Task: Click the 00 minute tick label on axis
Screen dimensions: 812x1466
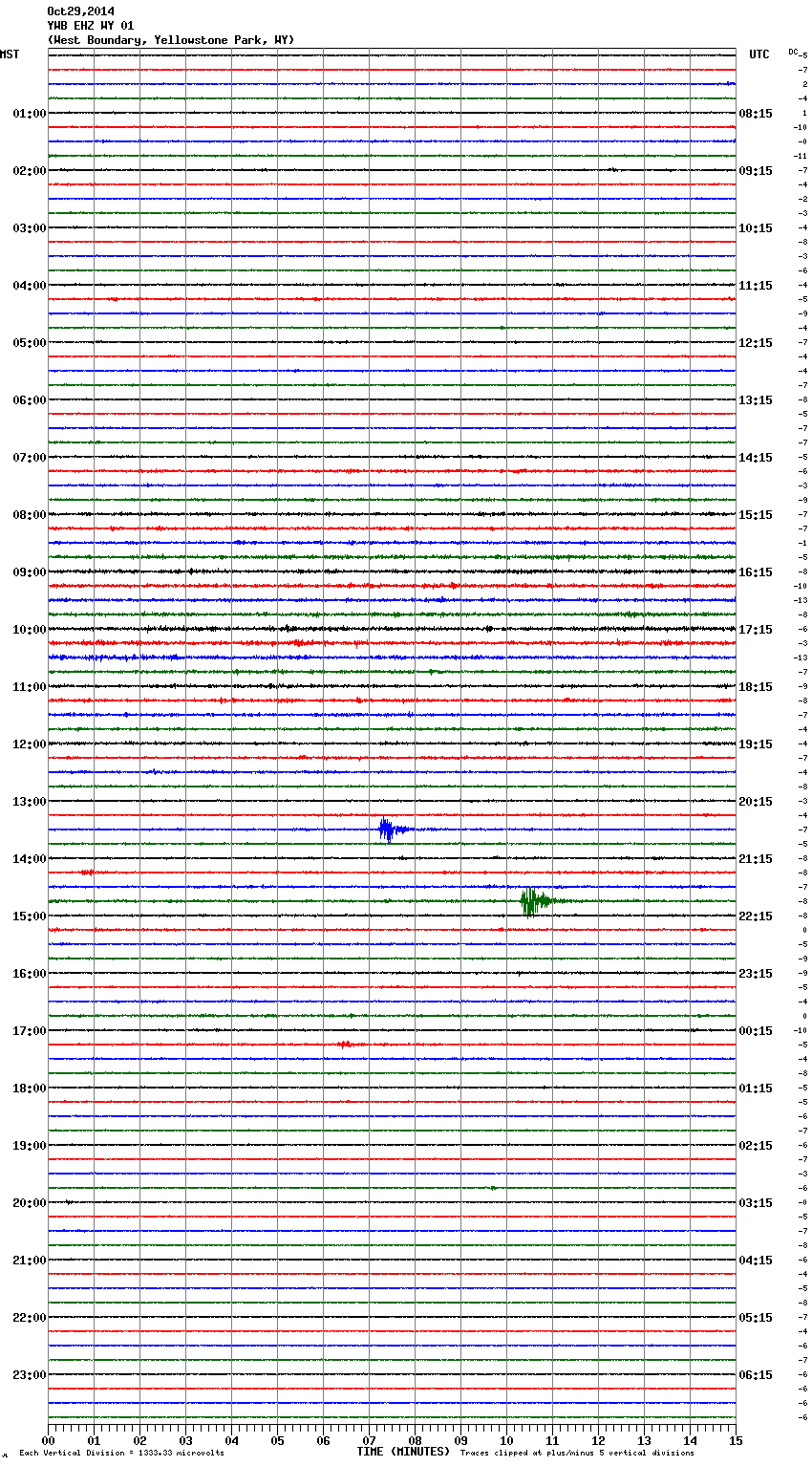Action: (x=49, y=1440)
